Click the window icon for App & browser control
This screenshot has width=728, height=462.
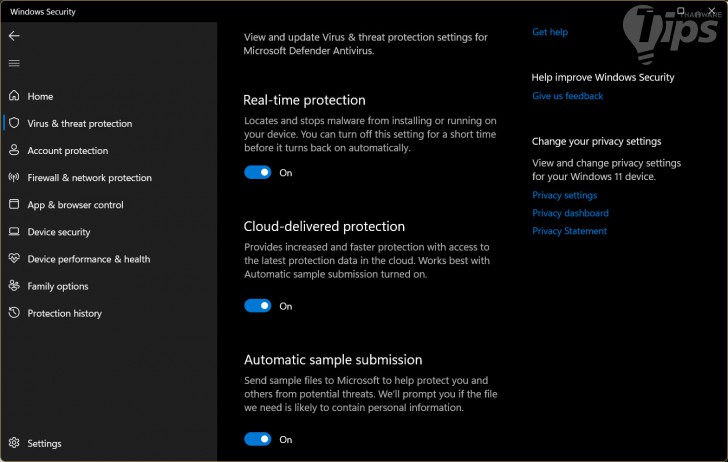pyautogui.click(x=14, y=204)
